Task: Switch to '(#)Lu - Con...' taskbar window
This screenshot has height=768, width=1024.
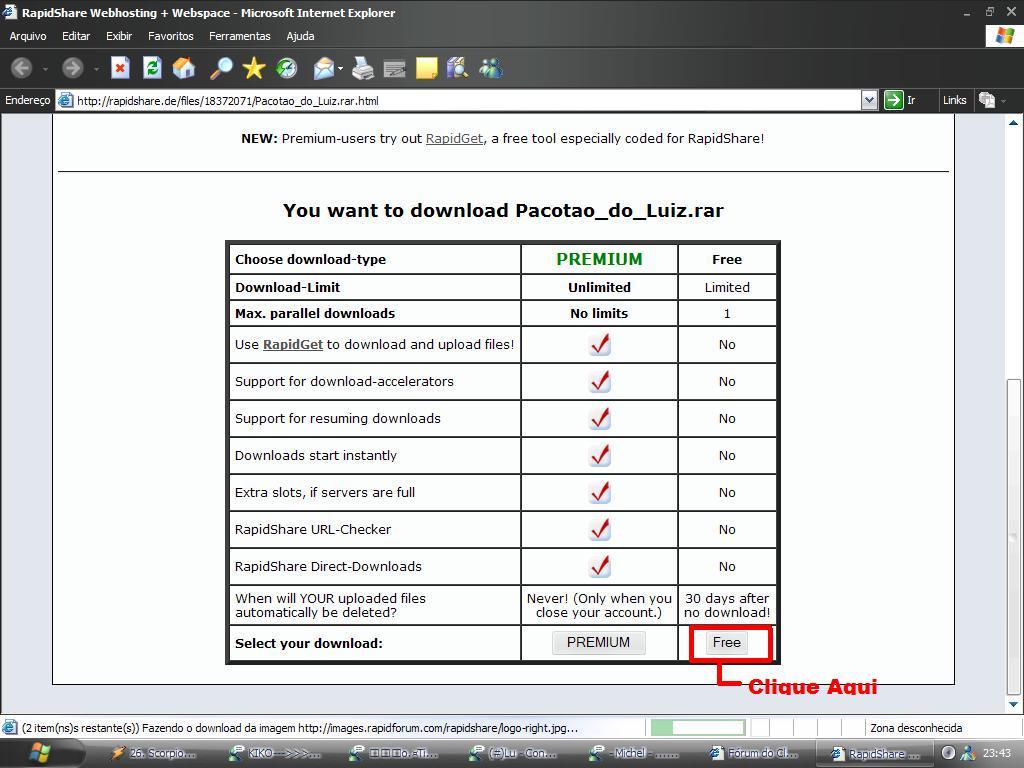Action: tap(513, 754)
